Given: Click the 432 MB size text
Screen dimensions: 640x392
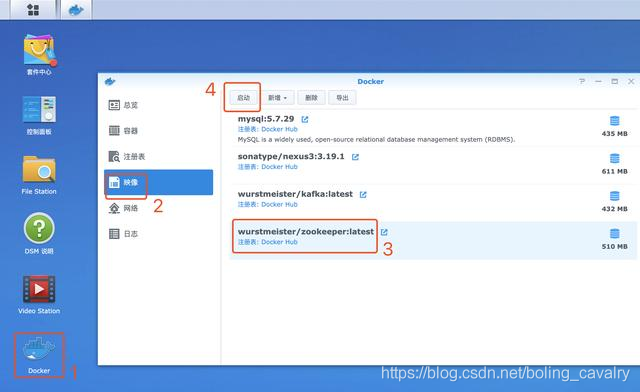Looking at the screenshot, I should click(614, 209).
